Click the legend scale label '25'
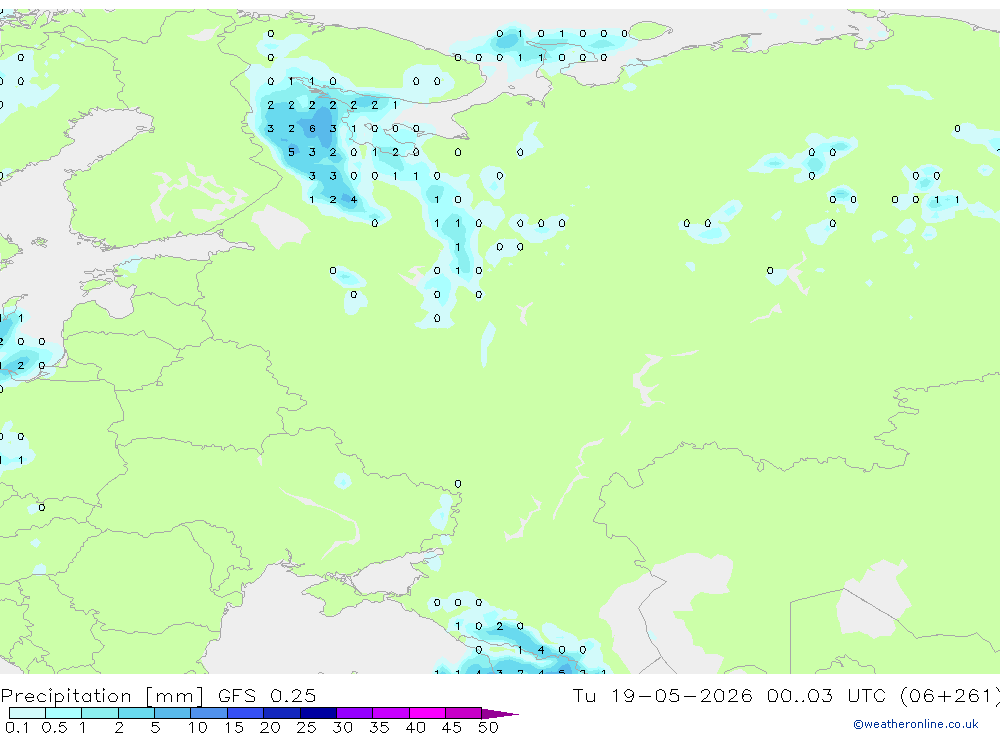This screenshot has width=1000, height=733. [x=306, y=727]
